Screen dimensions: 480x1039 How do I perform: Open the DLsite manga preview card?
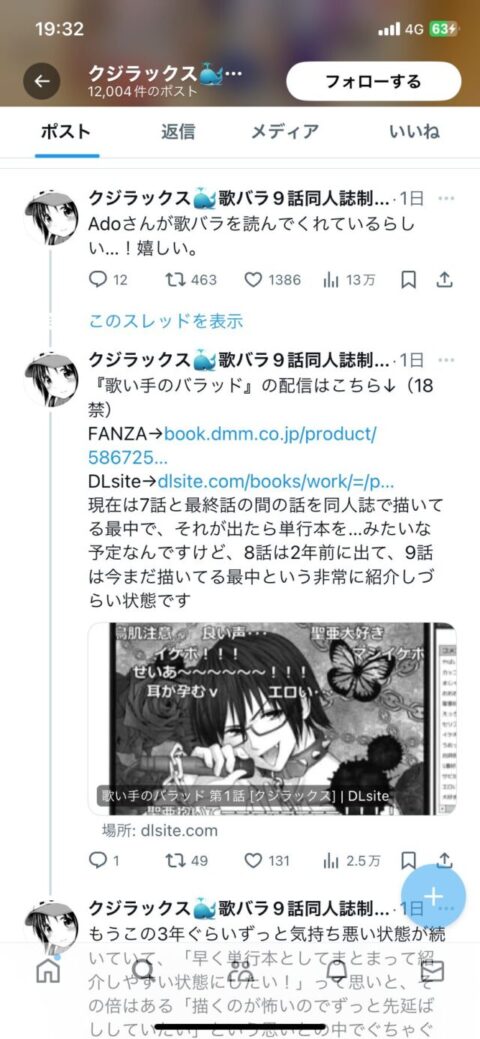point(272,718)
